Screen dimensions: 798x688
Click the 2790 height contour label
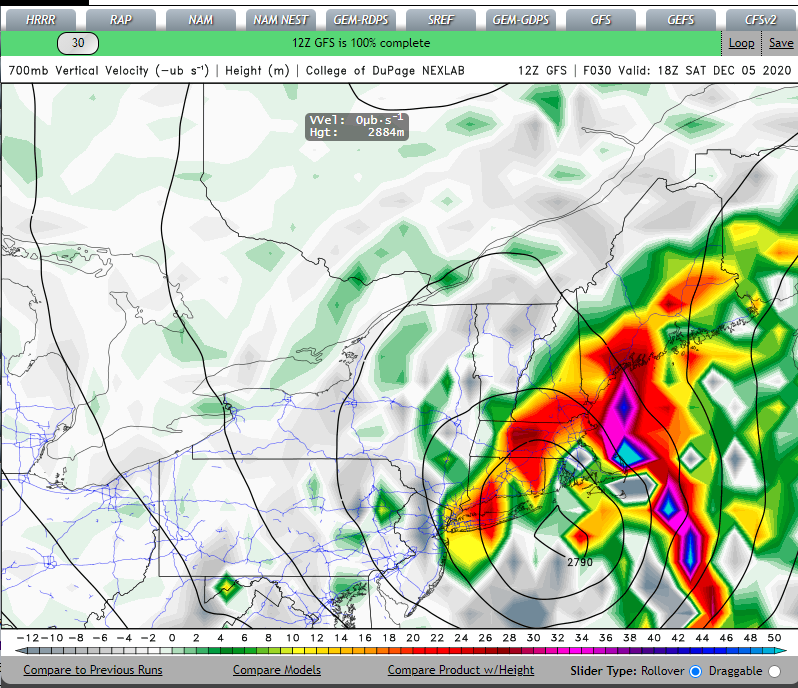point(580,562)
